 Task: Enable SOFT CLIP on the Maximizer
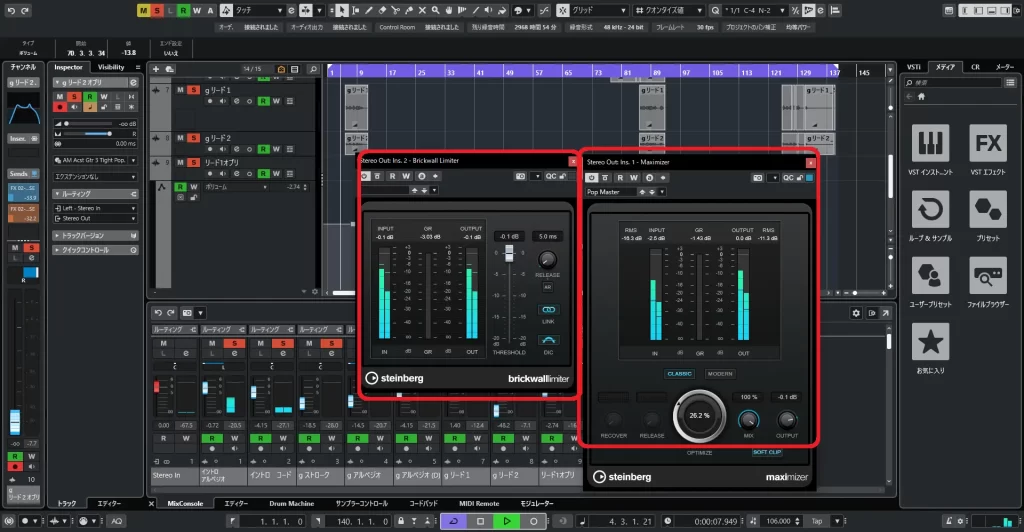769,451
